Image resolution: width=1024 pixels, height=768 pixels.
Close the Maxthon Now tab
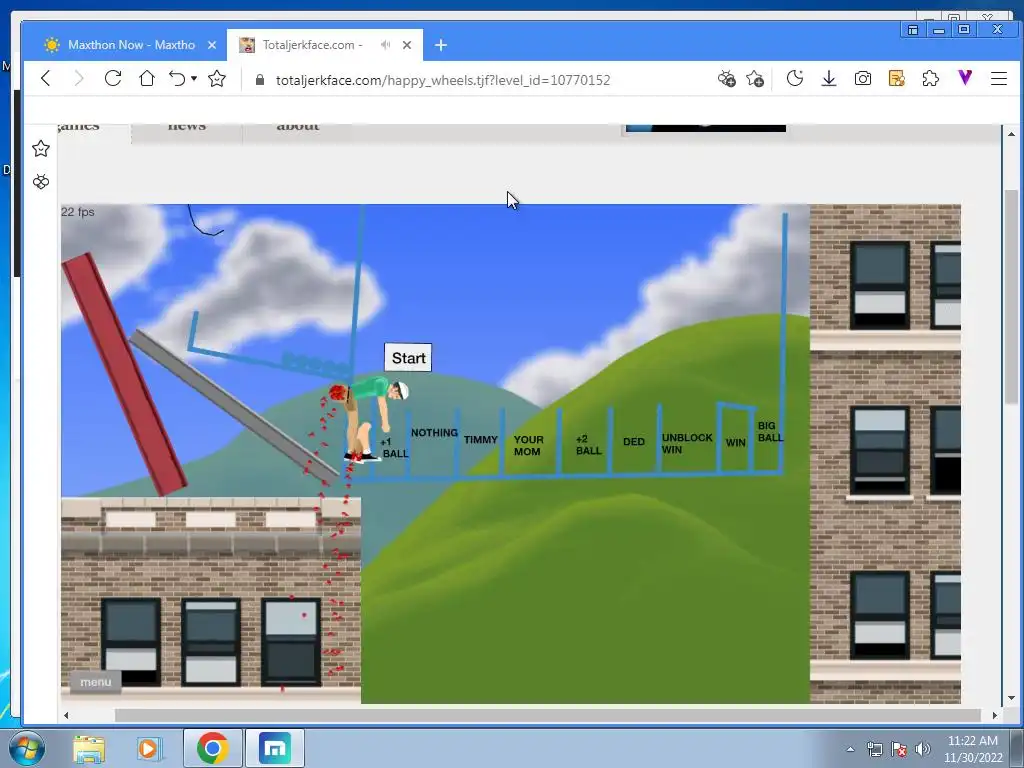[x=212, y=45]
